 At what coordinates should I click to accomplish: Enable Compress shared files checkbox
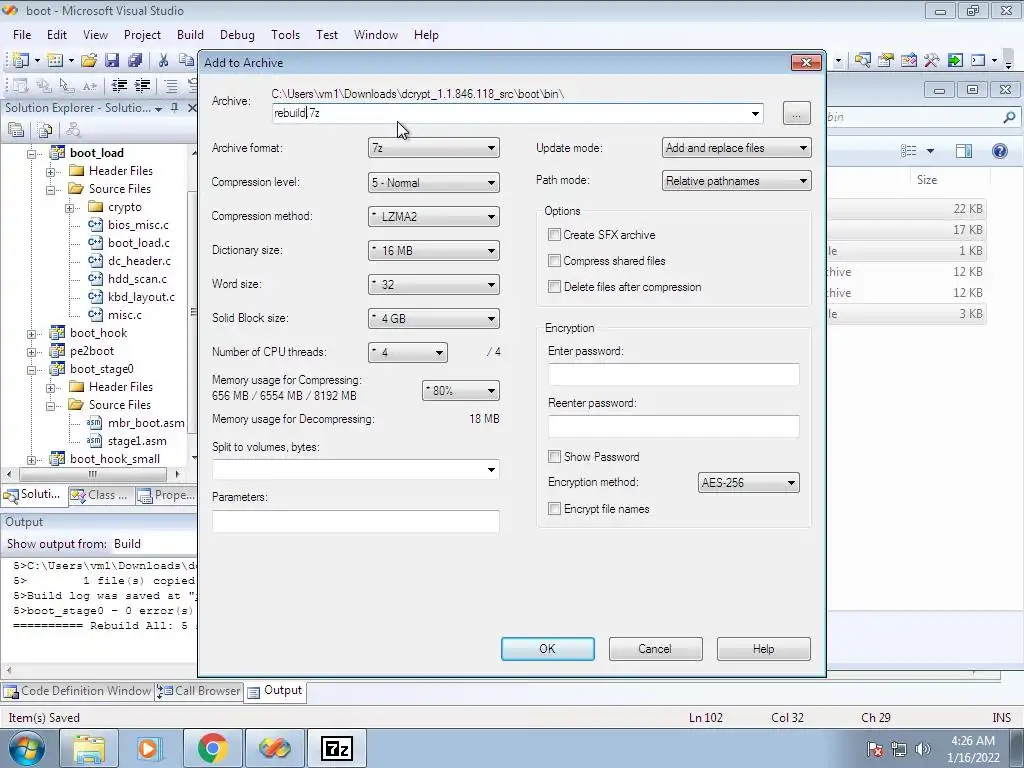click(x=554, y=261)
